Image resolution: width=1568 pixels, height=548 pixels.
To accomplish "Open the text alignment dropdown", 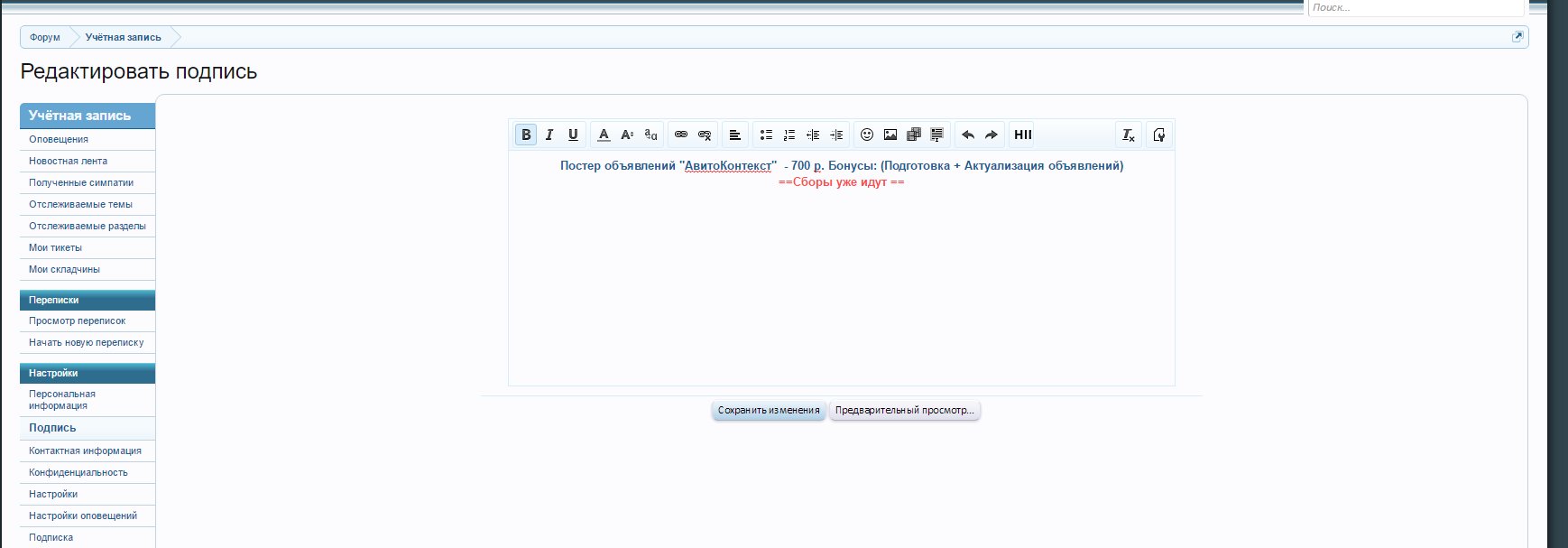I will click(x=735, y=135).
